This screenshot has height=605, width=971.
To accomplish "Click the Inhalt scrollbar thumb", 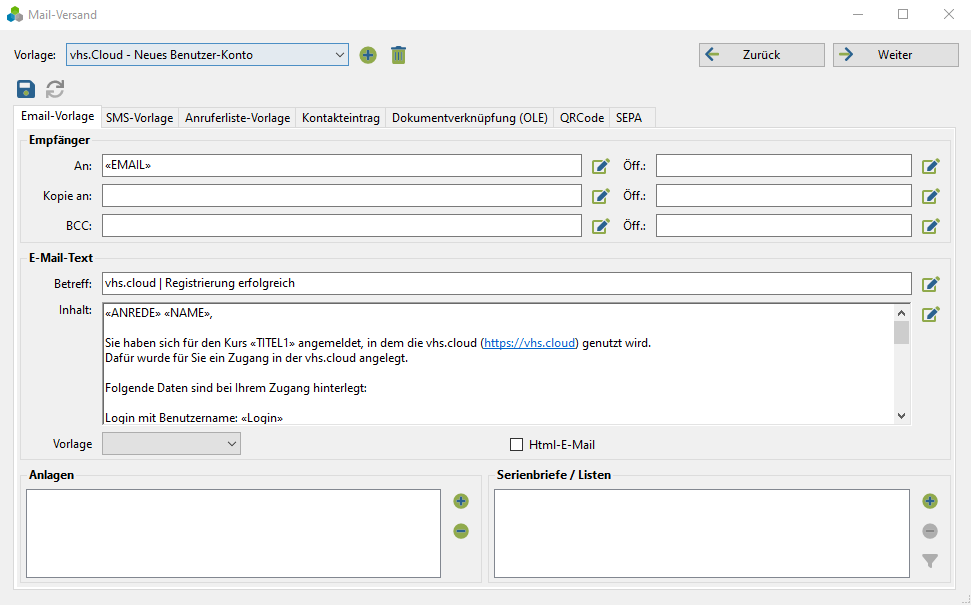I will click(x=902, y=333).
